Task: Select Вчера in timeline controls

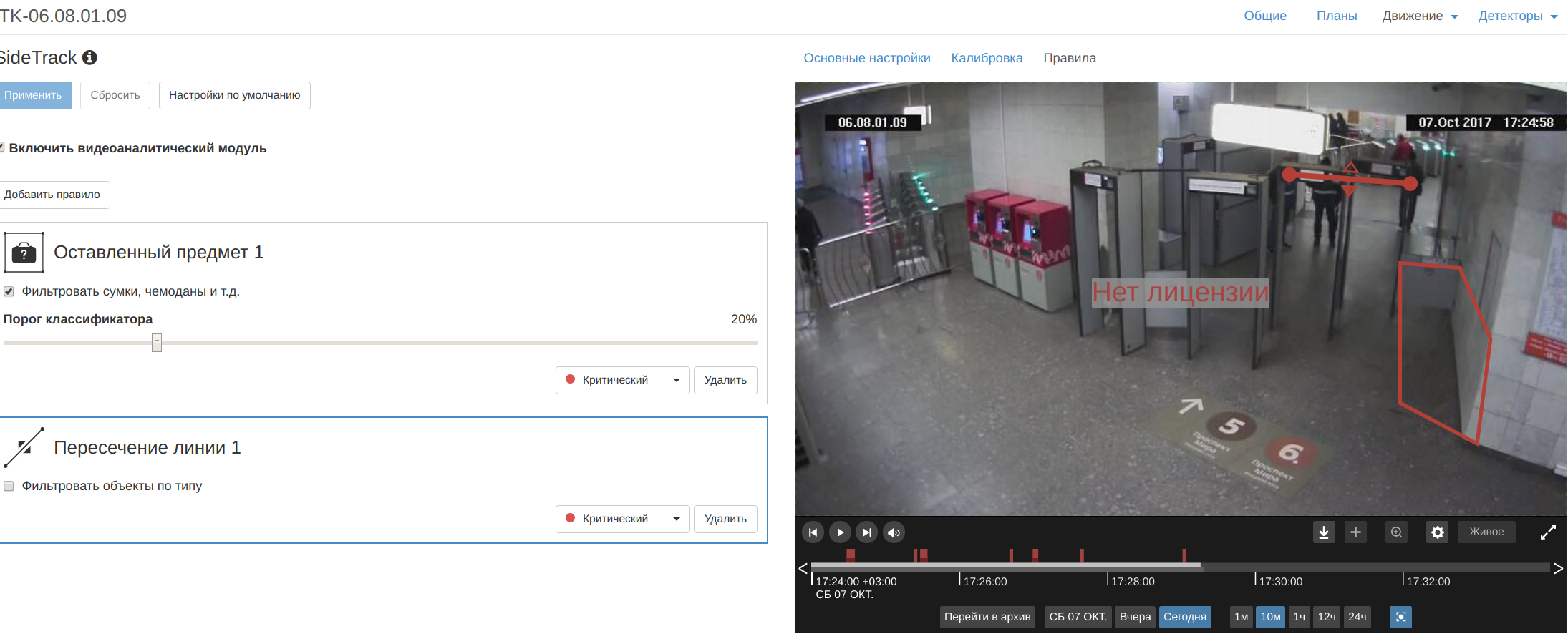Action: point(1135,617)
